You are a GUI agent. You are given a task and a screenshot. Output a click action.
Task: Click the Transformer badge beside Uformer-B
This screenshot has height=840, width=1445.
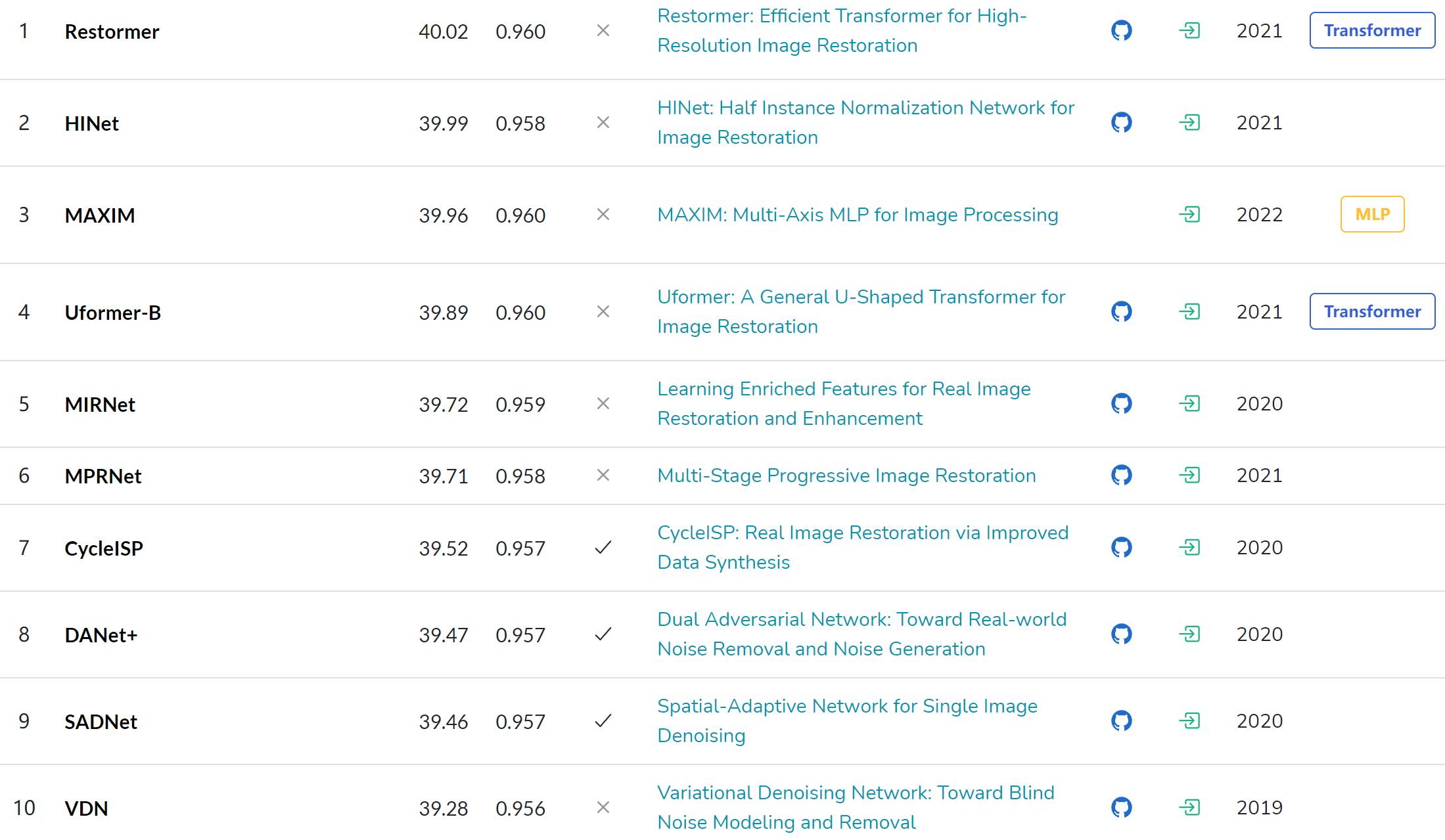[1371, 311]
